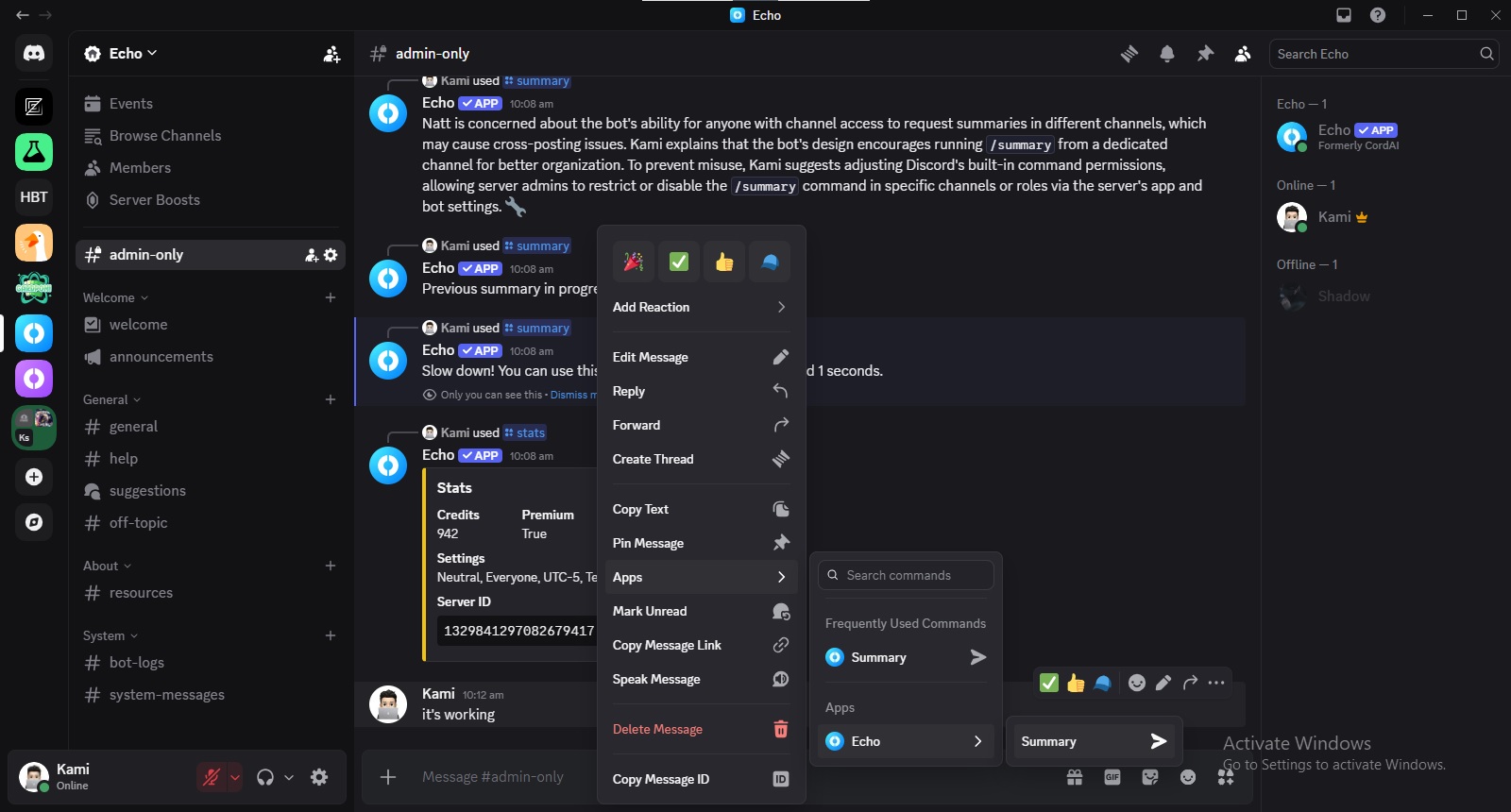Open the Threads icon in channel header
The height and width of the screenshot is (812, 1511).
(1129, 54)
